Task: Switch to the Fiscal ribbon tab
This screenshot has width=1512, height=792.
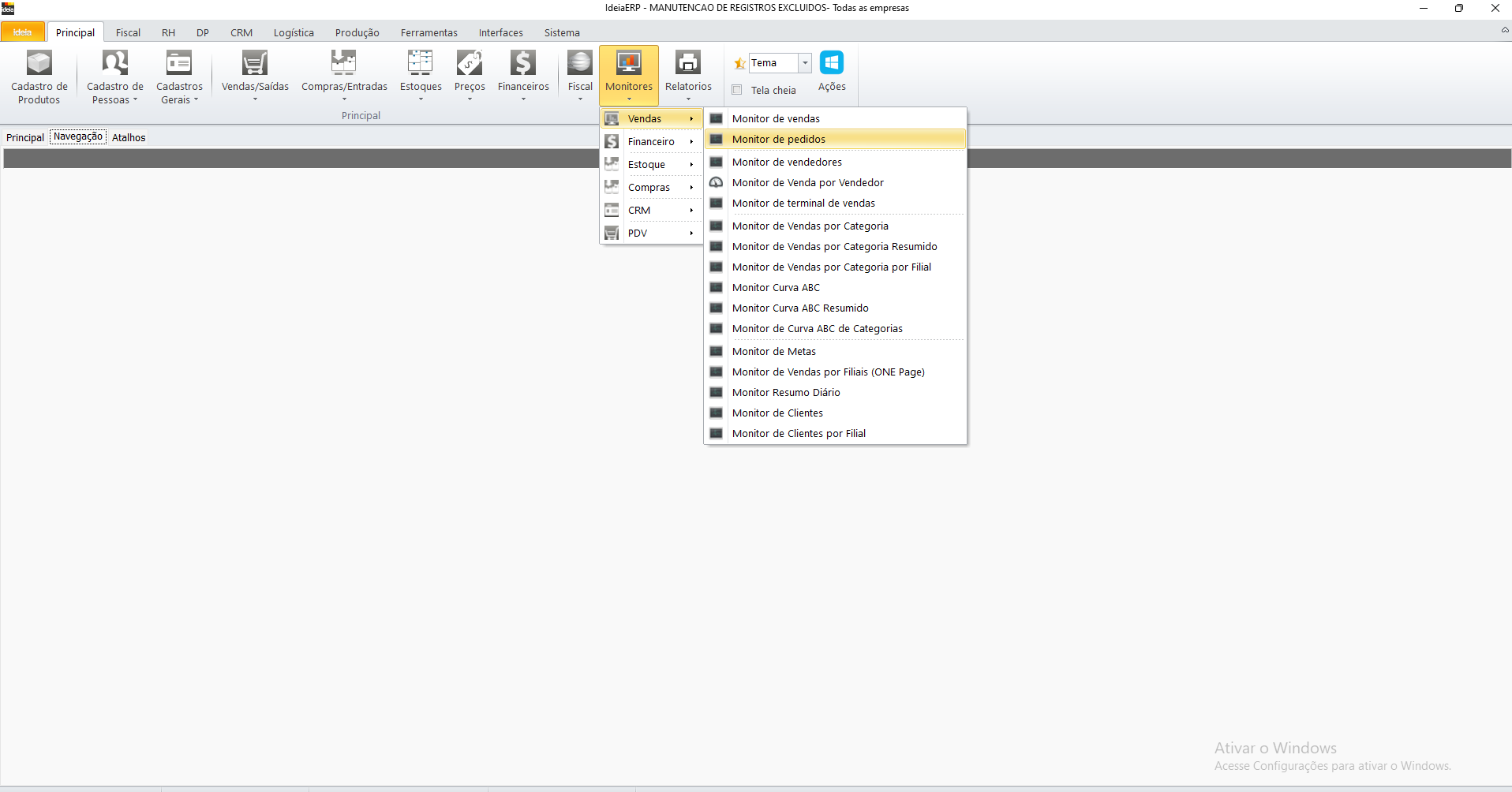Action: pos(128,32)
